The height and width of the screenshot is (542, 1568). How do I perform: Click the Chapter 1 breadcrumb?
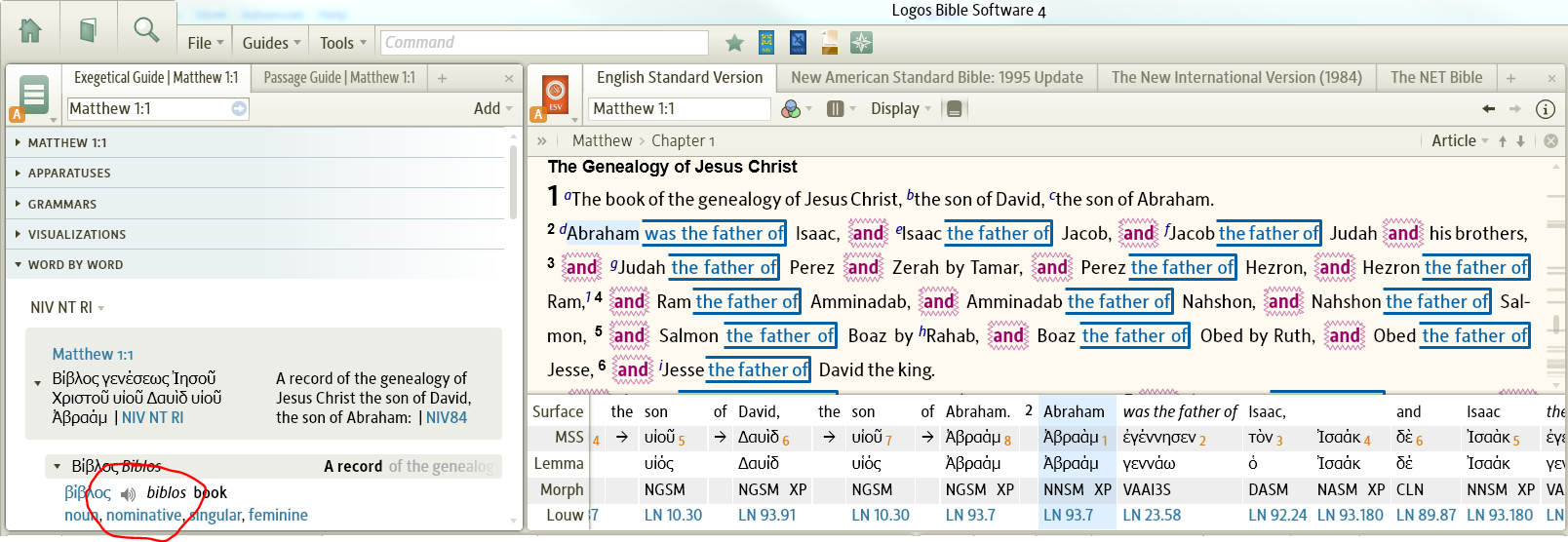coord(683,141)
